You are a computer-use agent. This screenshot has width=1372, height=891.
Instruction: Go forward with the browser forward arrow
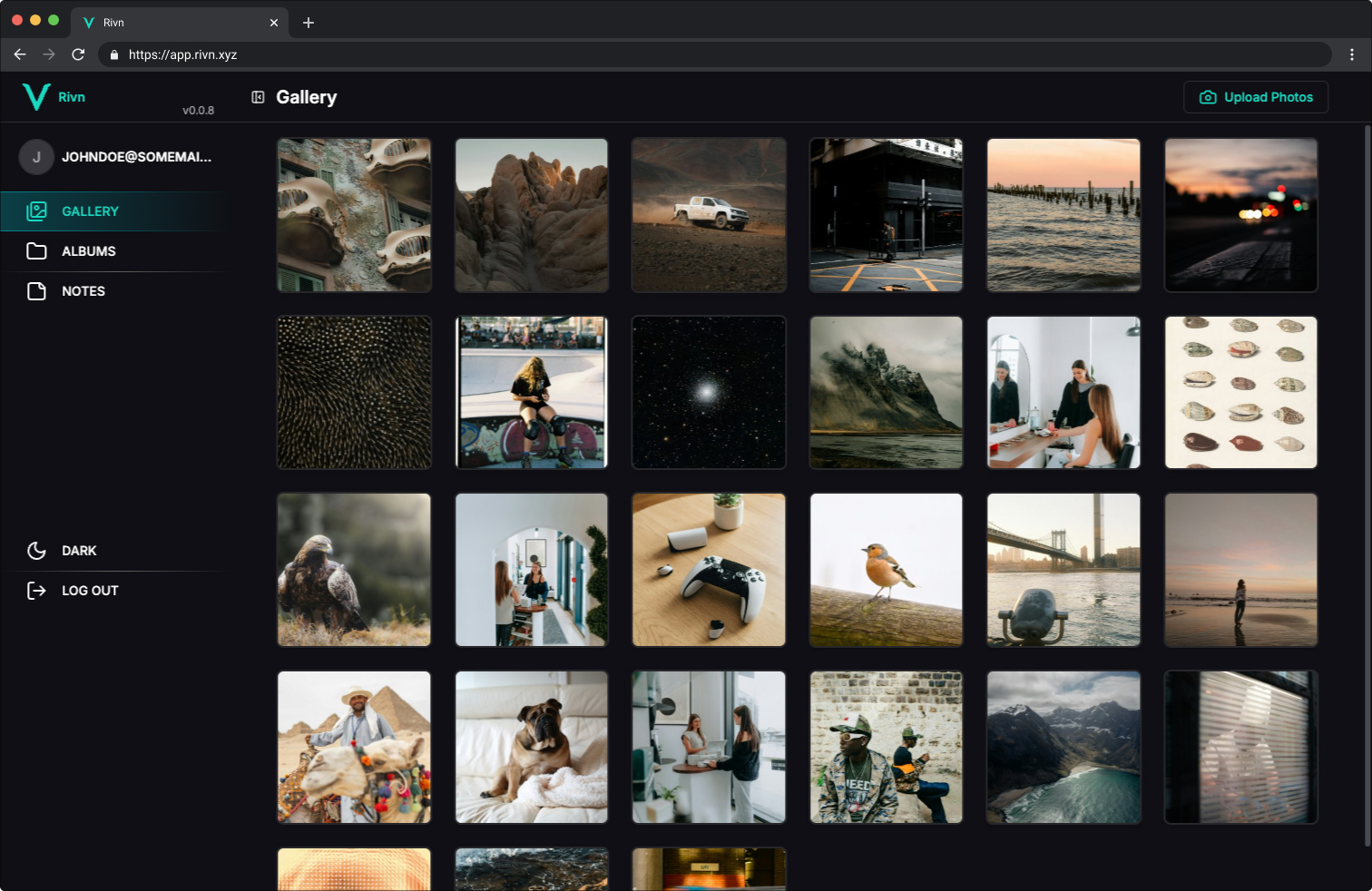tap(49, 54)
